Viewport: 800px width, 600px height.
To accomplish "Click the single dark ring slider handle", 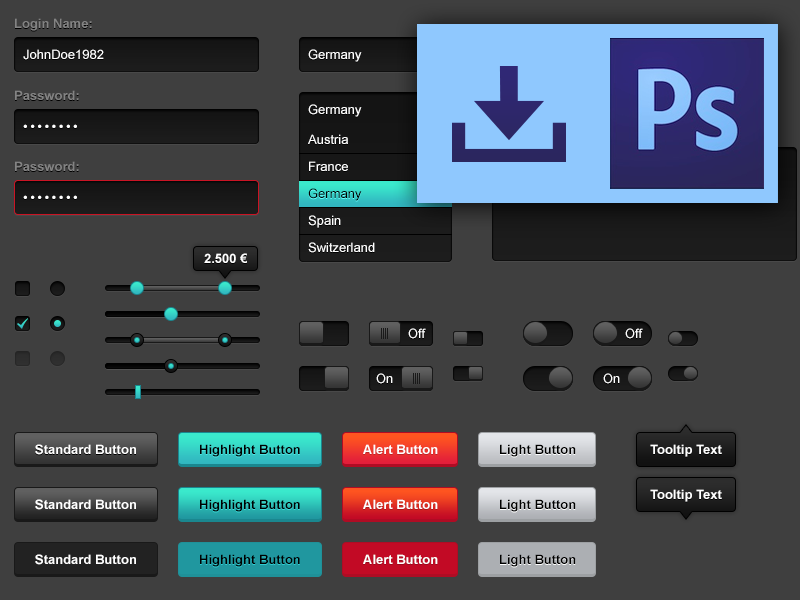I will coord(171,366).
